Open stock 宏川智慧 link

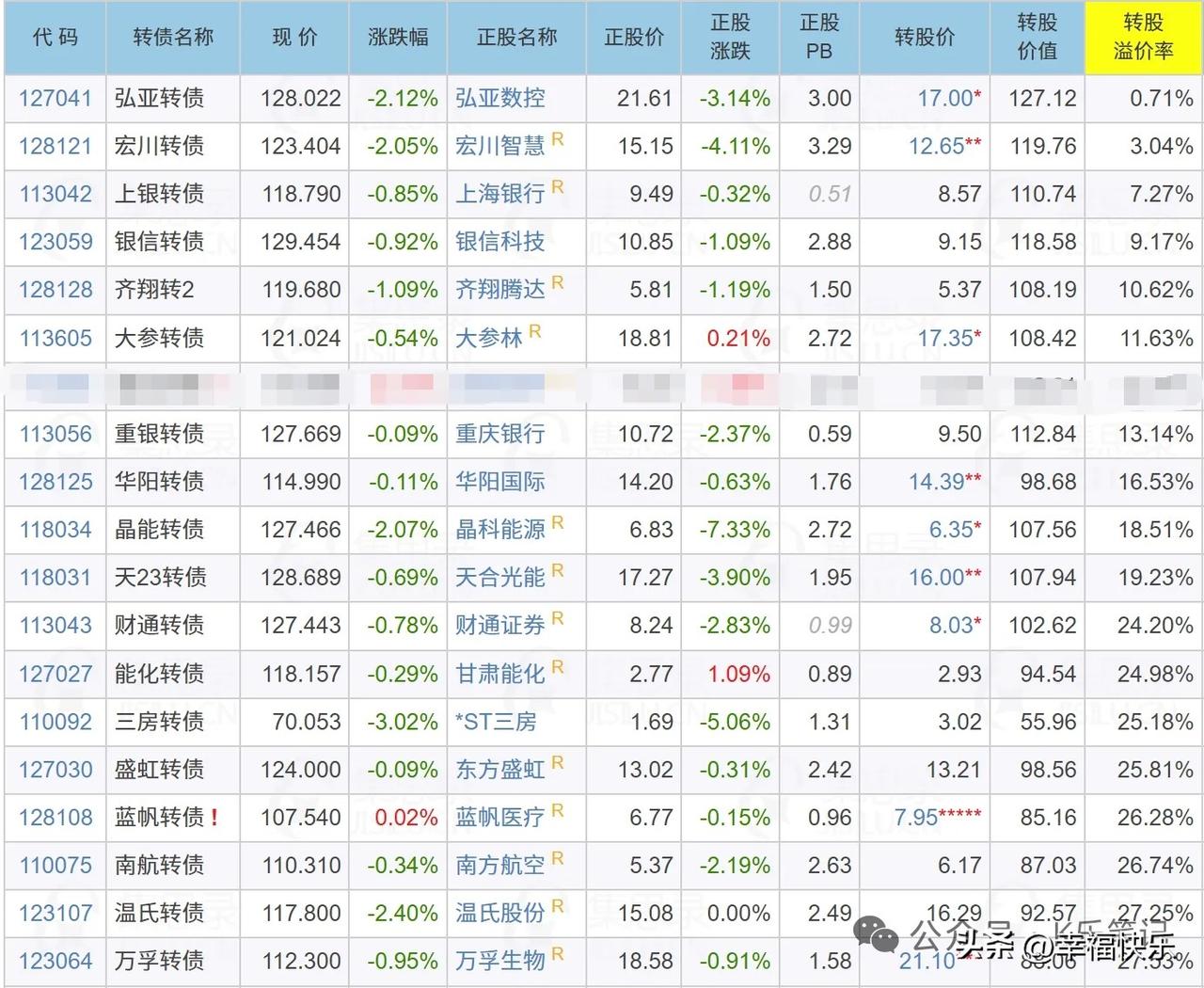(499, 146)
